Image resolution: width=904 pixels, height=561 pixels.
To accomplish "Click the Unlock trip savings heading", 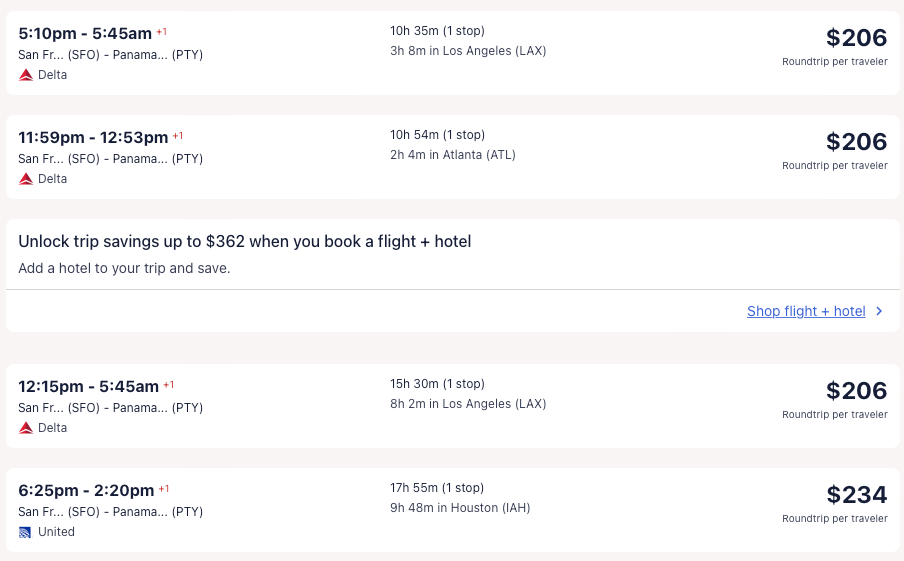I will click(244, 241).
